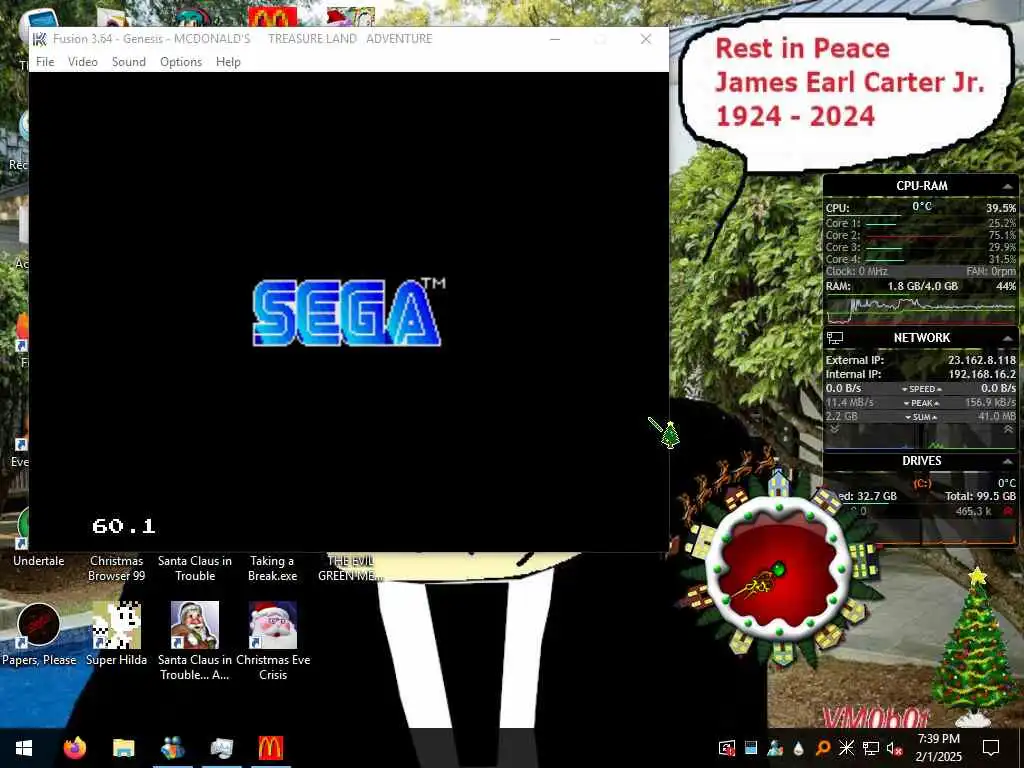Select Santa Claus in Trouble... A... desktop icon
The image size is (1024, 768).
coord(195,641)
